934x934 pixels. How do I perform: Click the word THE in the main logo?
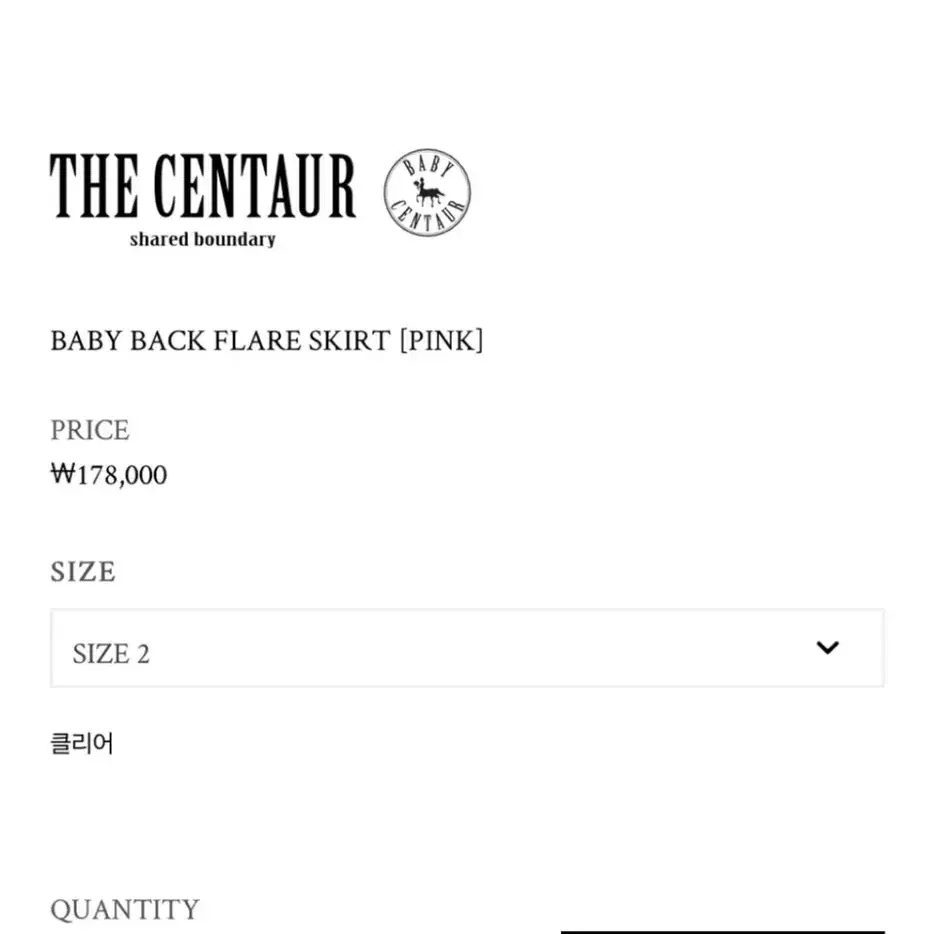click(95, 185)
